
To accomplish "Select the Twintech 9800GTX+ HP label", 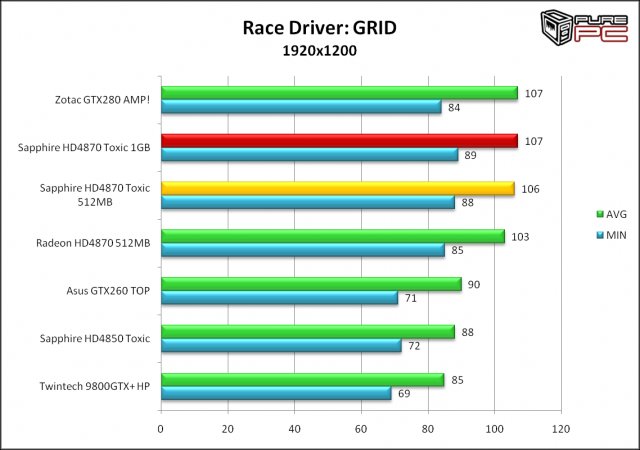I will click(95, 386).
